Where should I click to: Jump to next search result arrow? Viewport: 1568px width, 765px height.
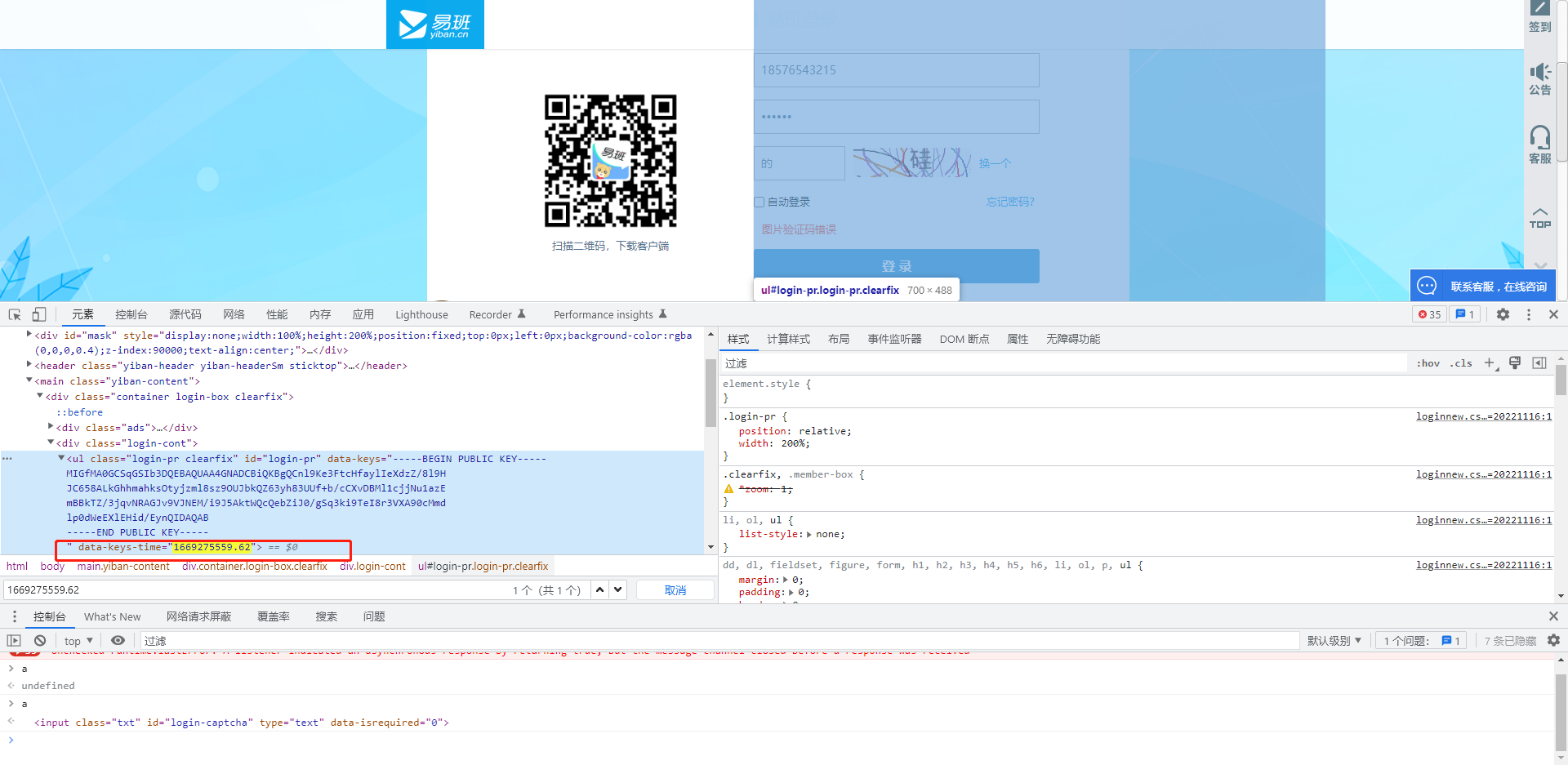pos(618,589)
